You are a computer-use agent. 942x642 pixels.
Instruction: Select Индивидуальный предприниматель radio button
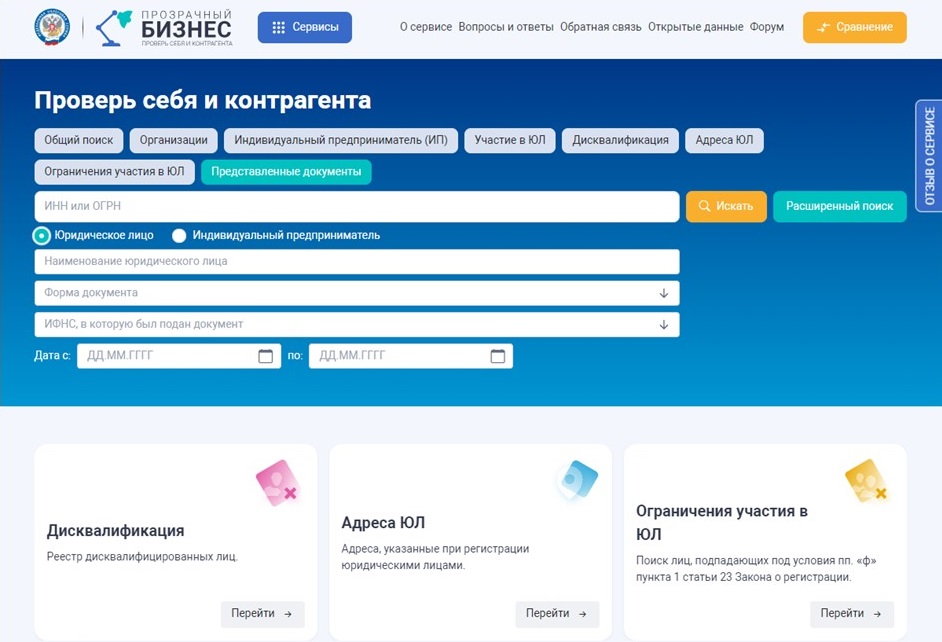179,235
